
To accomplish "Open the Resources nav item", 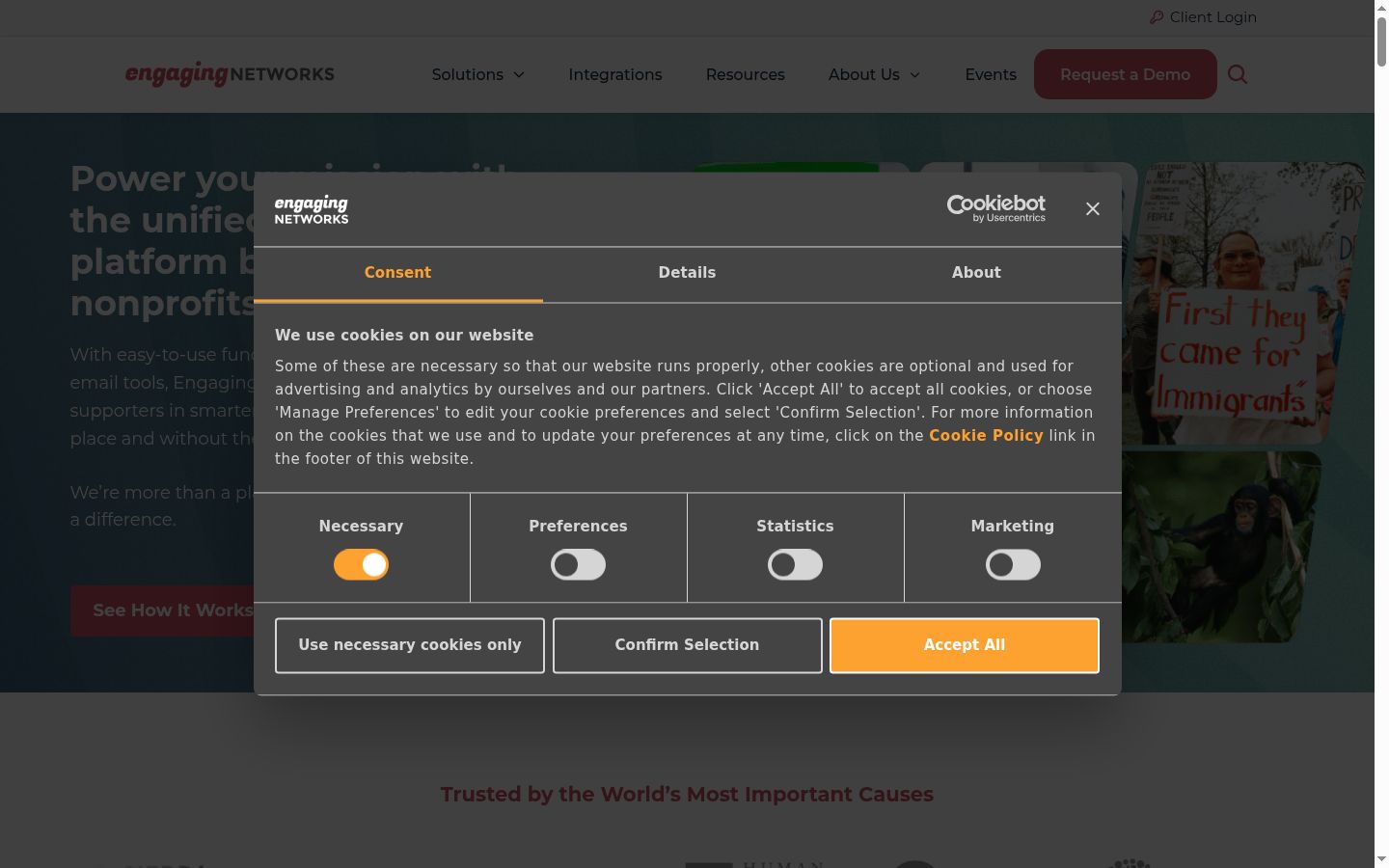I will pos(746,74).
